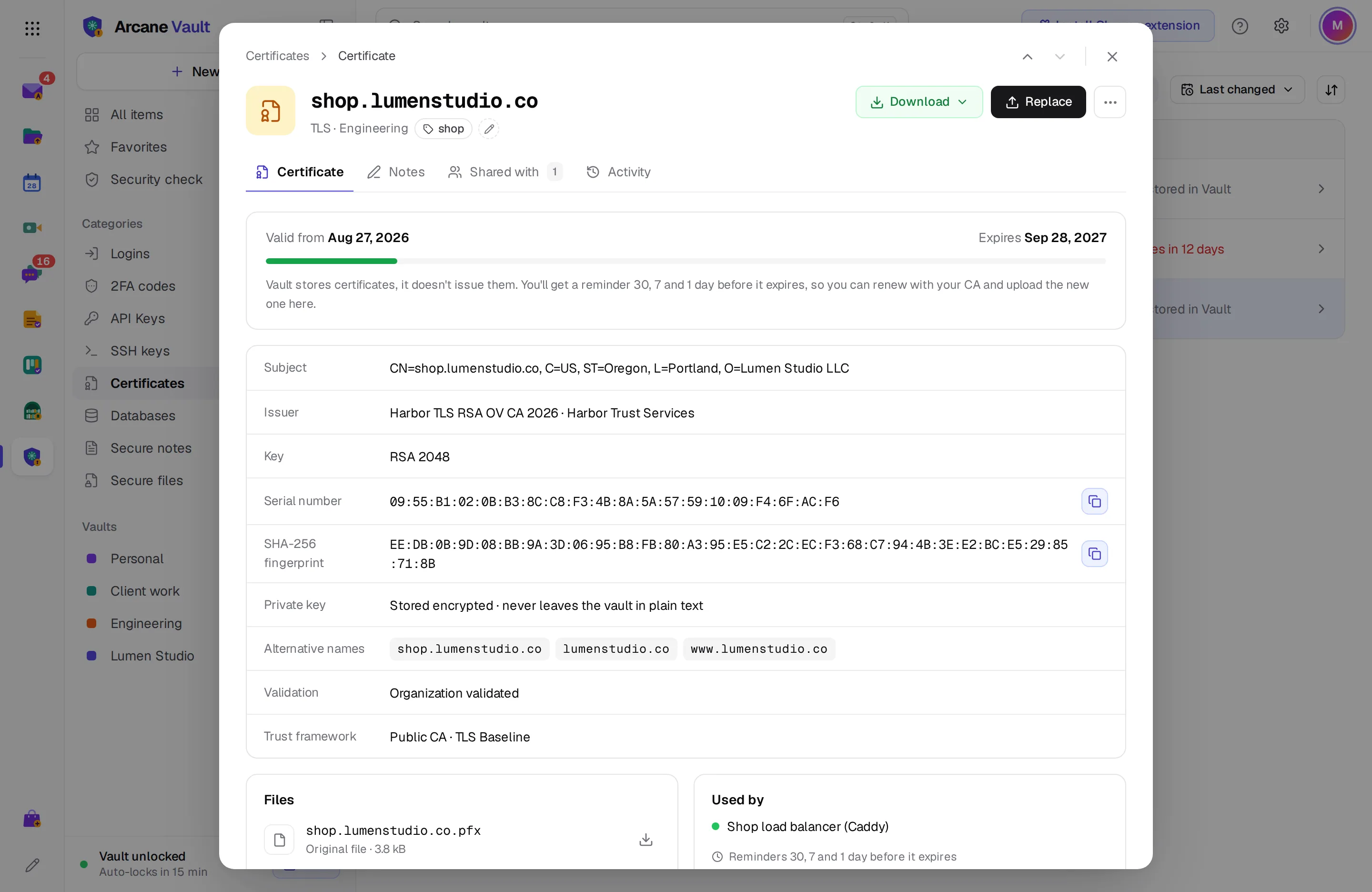Download shop.lumenstudio.co.pfx file icon
The image size is (1372, 892).
(646, 839)
